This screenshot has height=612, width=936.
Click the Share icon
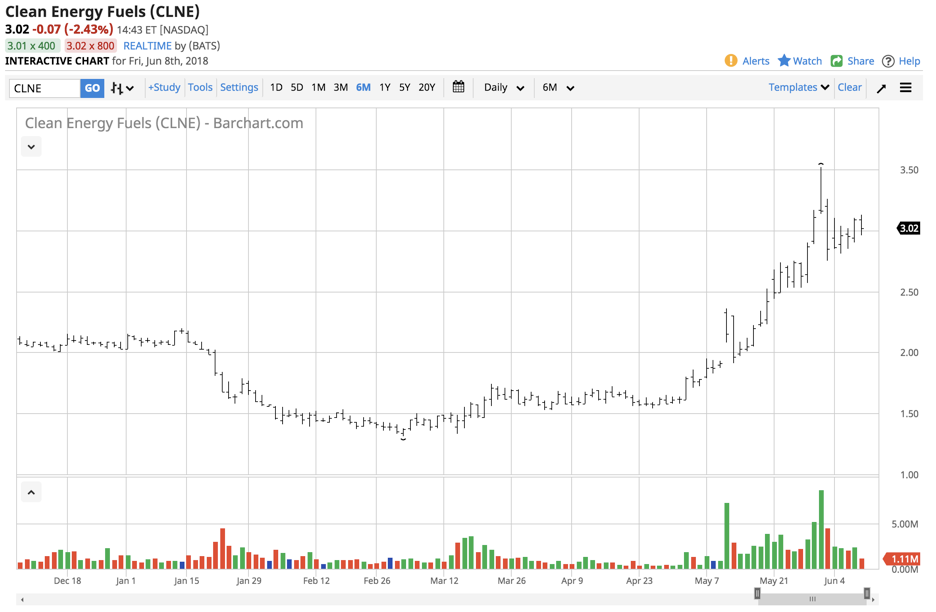(x=837, y=61)
